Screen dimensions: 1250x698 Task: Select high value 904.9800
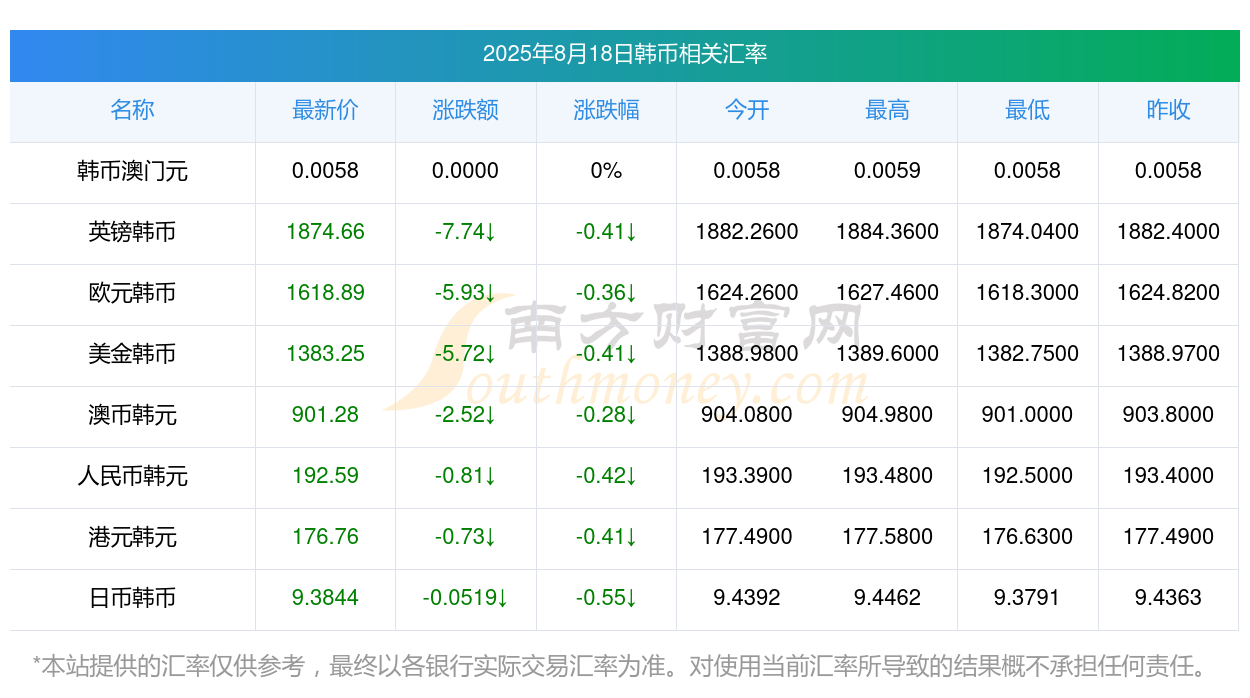coord(887,415)
